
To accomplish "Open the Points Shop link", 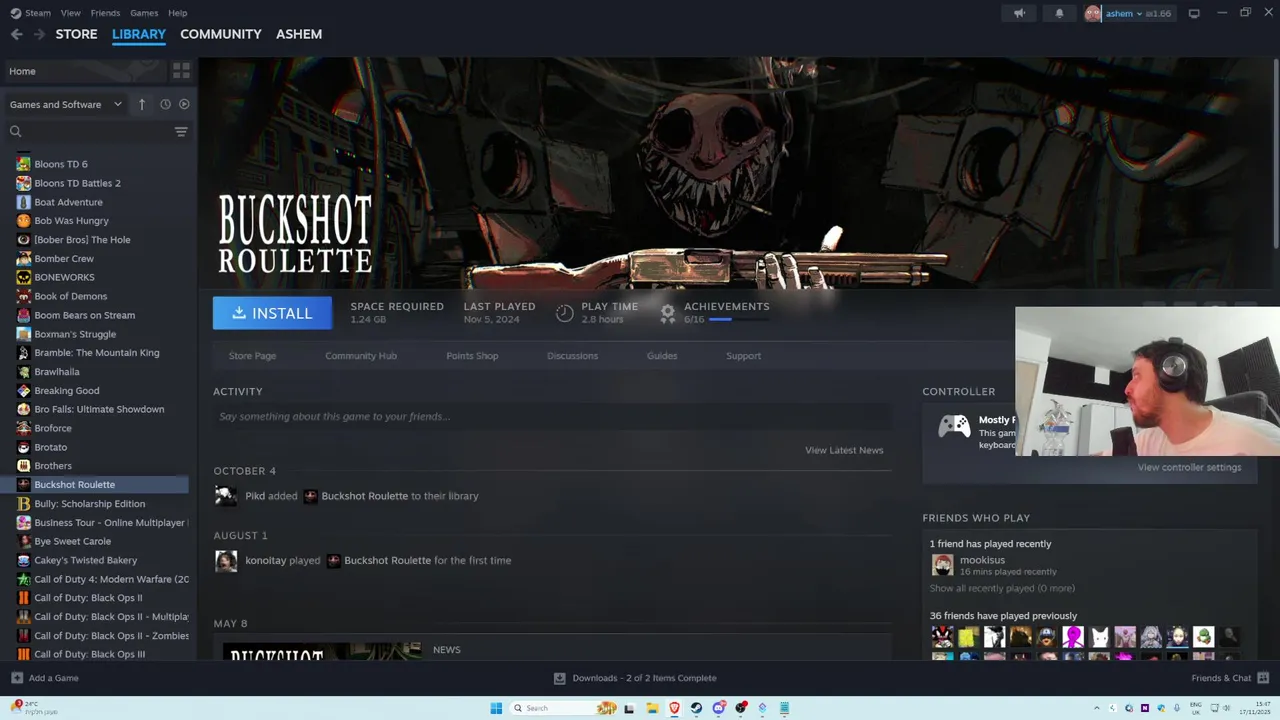I will coord(472,356).
